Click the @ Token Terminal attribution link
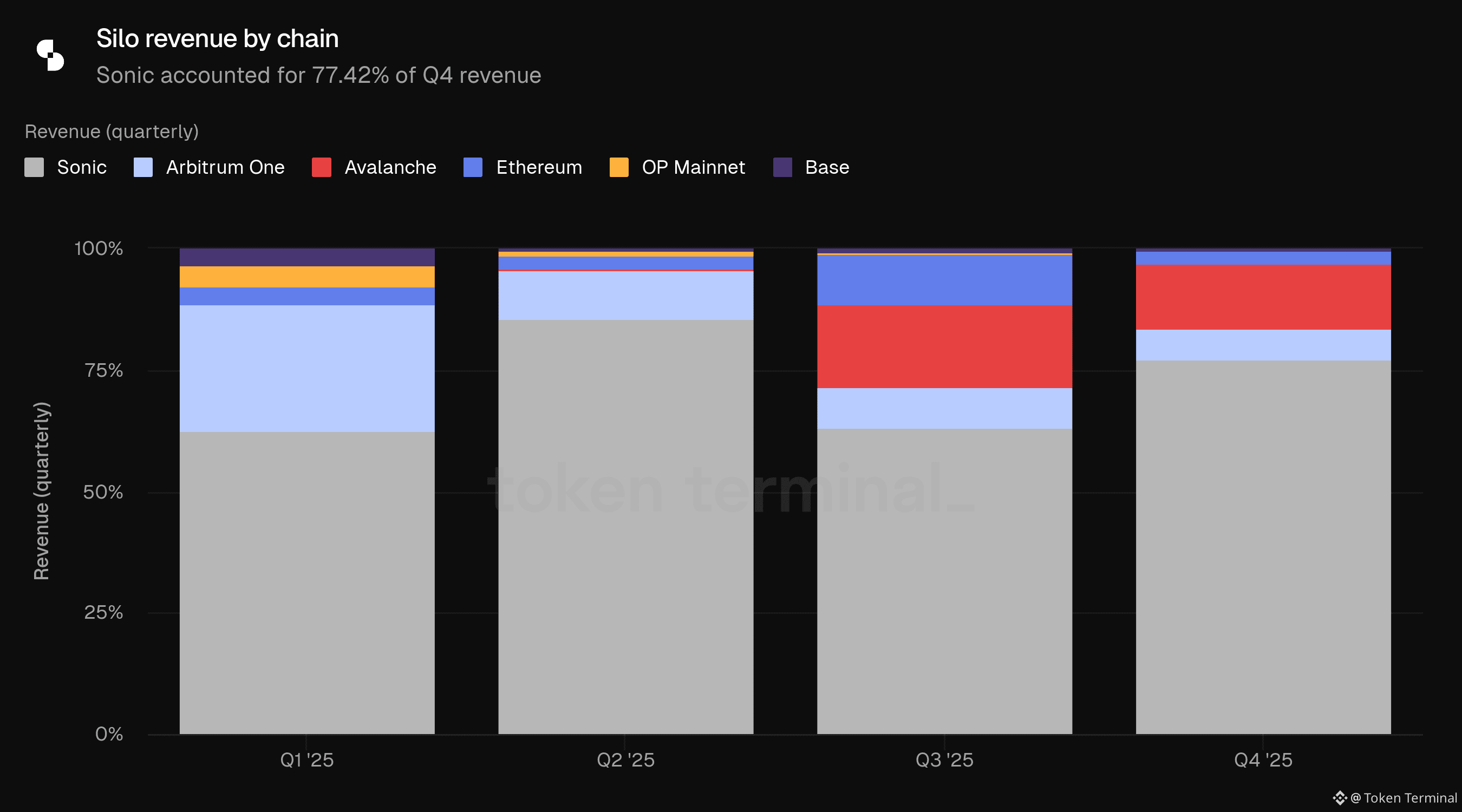Image resolution: width=1462 pixels, height=812 pixels. (x=1404, y=798)
